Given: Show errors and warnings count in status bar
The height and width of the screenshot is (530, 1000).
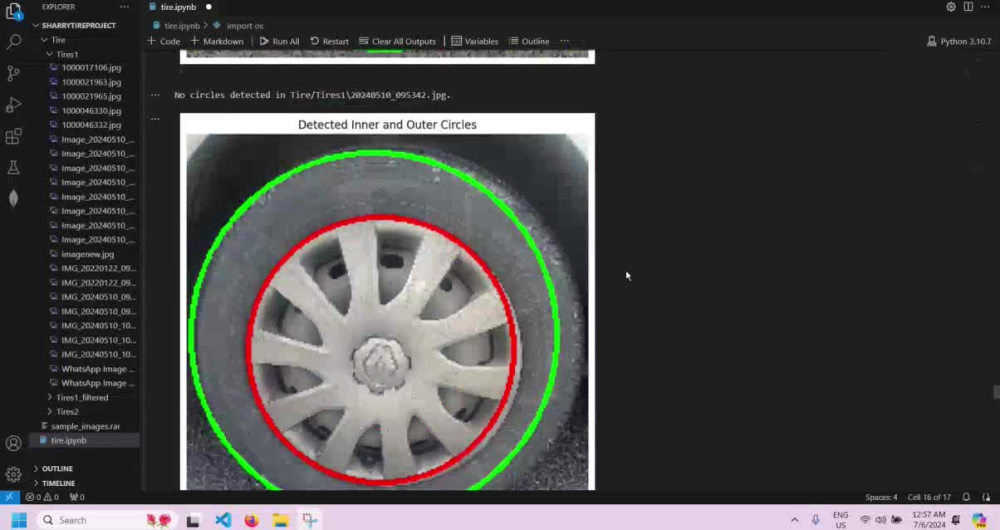Looking at the screenshot, I should point(42,497).
